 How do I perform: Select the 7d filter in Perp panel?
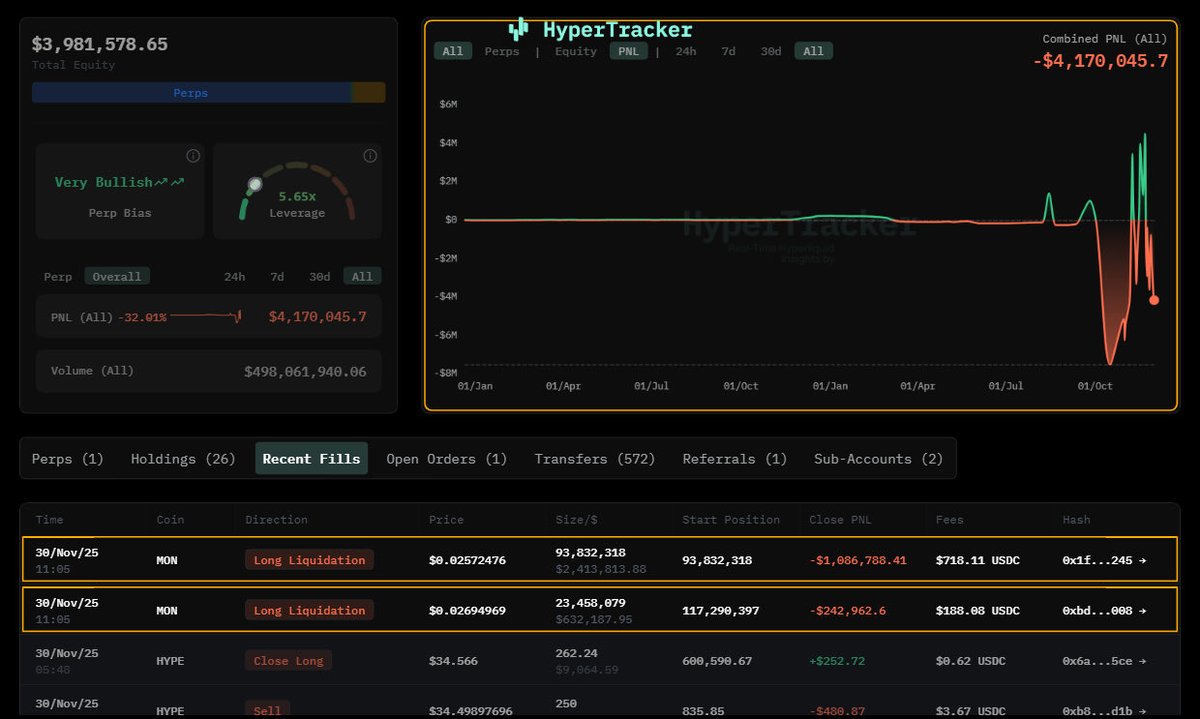(x=277, y=276)
